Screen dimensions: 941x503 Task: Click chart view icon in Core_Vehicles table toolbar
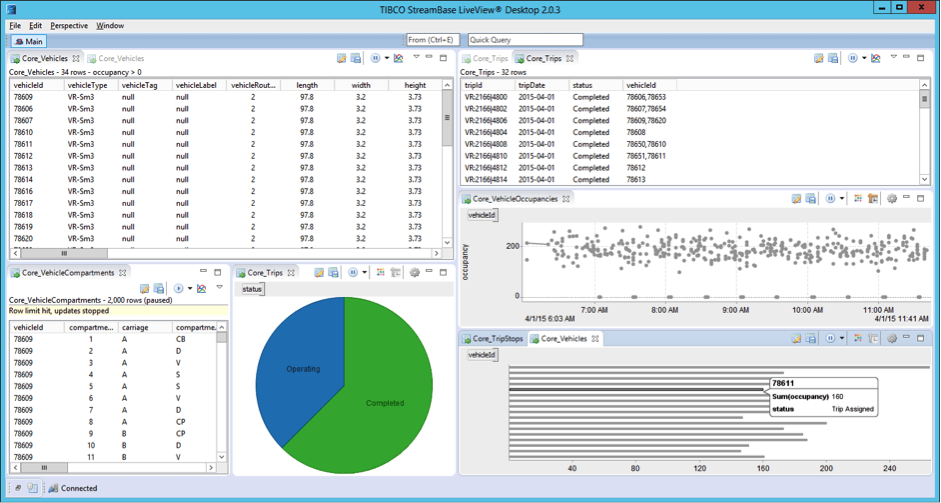pos(398,59)
